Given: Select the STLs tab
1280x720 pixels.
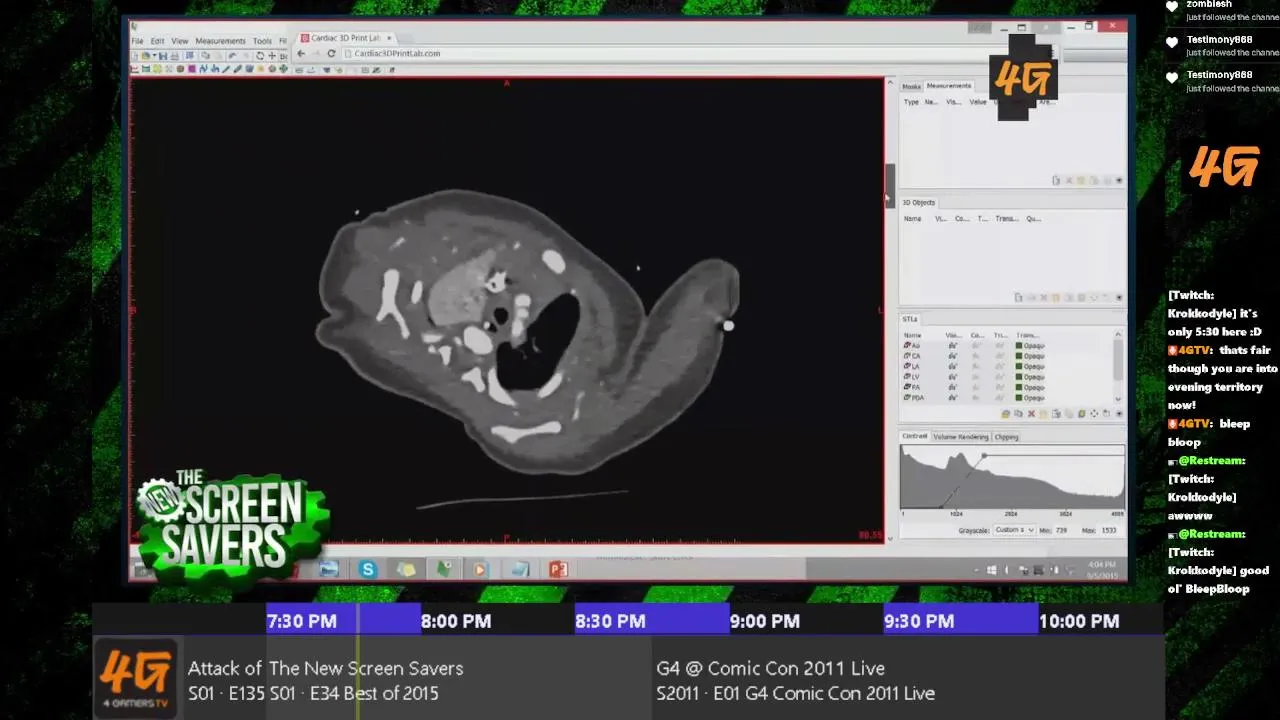Looking at the screenshot, I should click(910, 319).
